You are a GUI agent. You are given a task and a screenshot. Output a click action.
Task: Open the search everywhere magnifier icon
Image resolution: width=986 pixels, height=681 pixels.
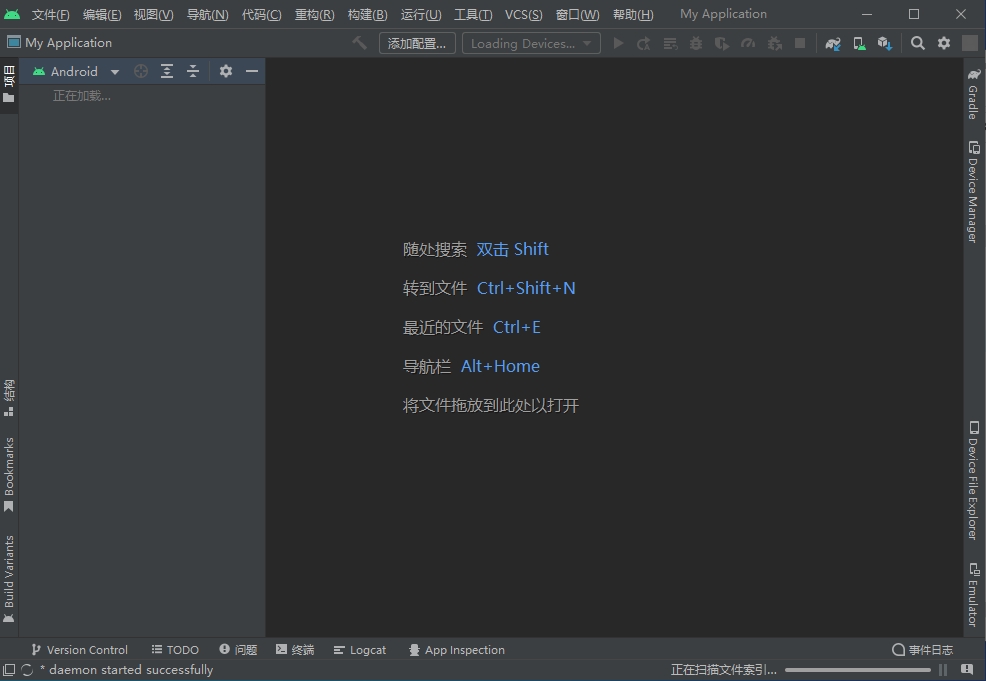click(x=917, y=43)
